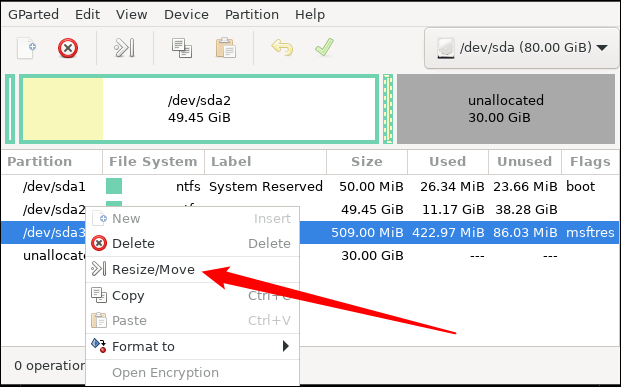Click the Resize/Move toolbar icon

pos(124,48)
